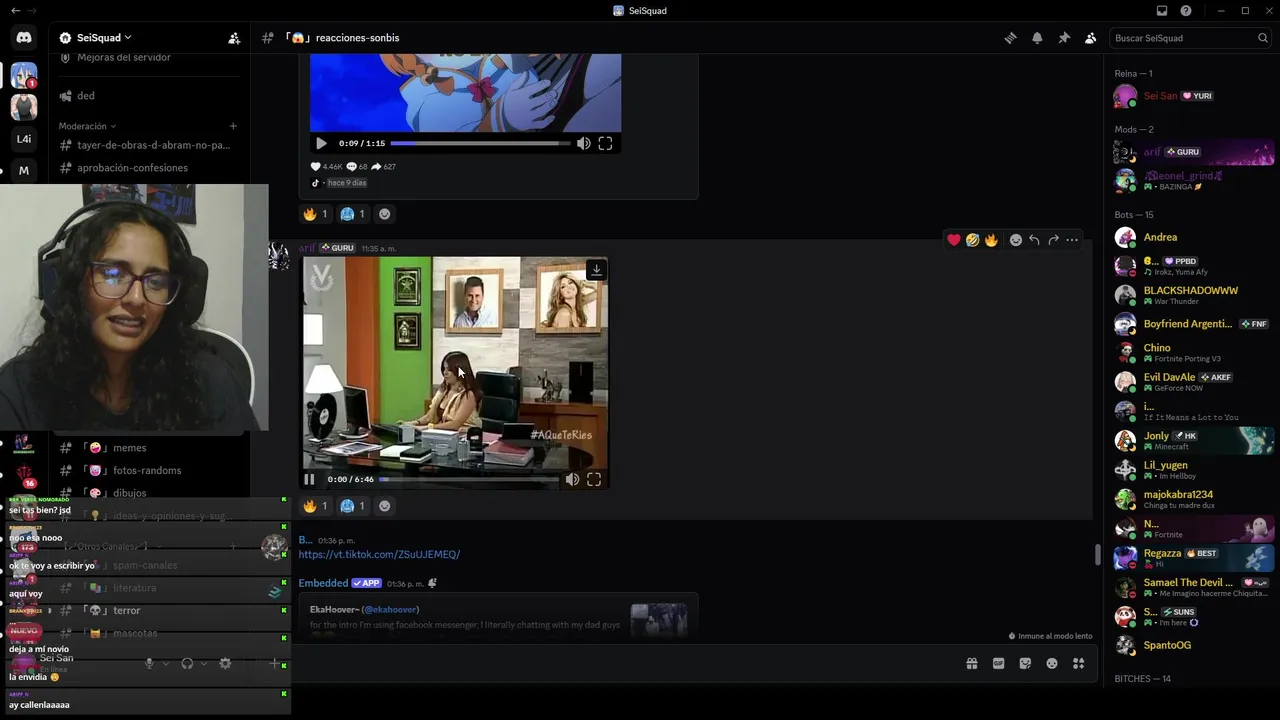Add reaction under the top video
Image resolution: width=1280 pixels, height=720 pixels.
click(385, 214)
